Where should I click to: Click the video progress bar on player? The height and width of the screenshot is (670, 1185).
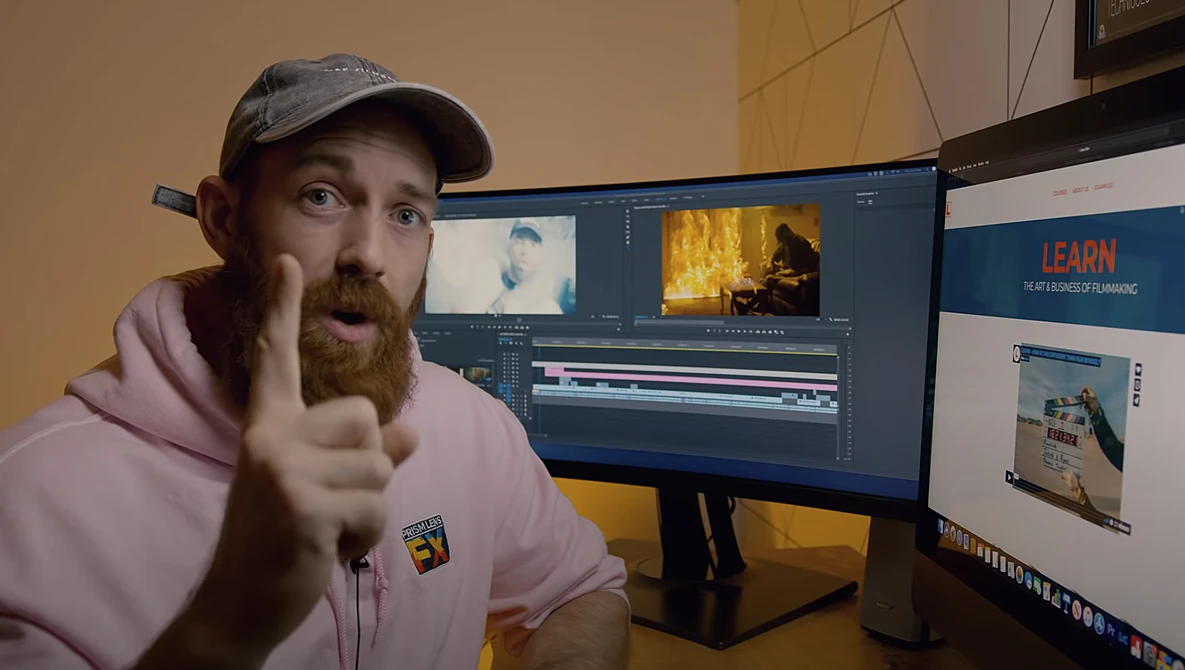[1060, 504]
